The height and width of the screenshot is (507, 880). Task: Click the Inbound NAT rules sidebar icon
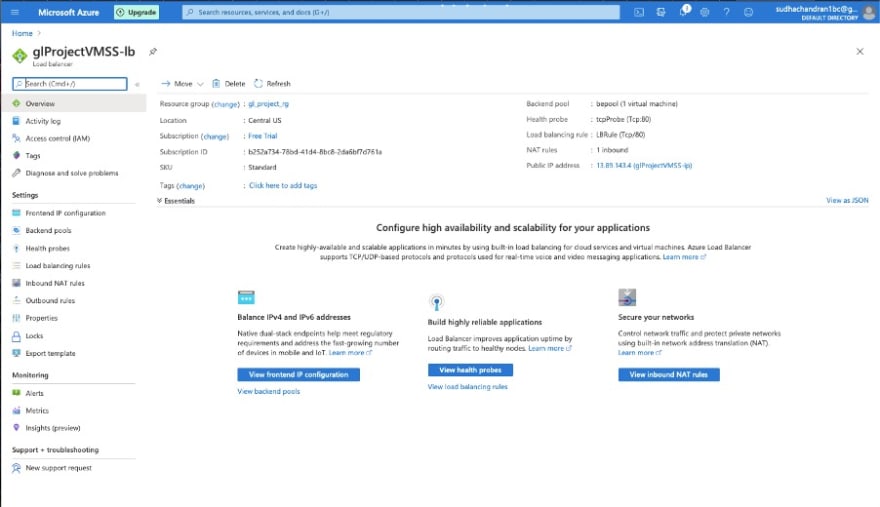tap(16, 283)
